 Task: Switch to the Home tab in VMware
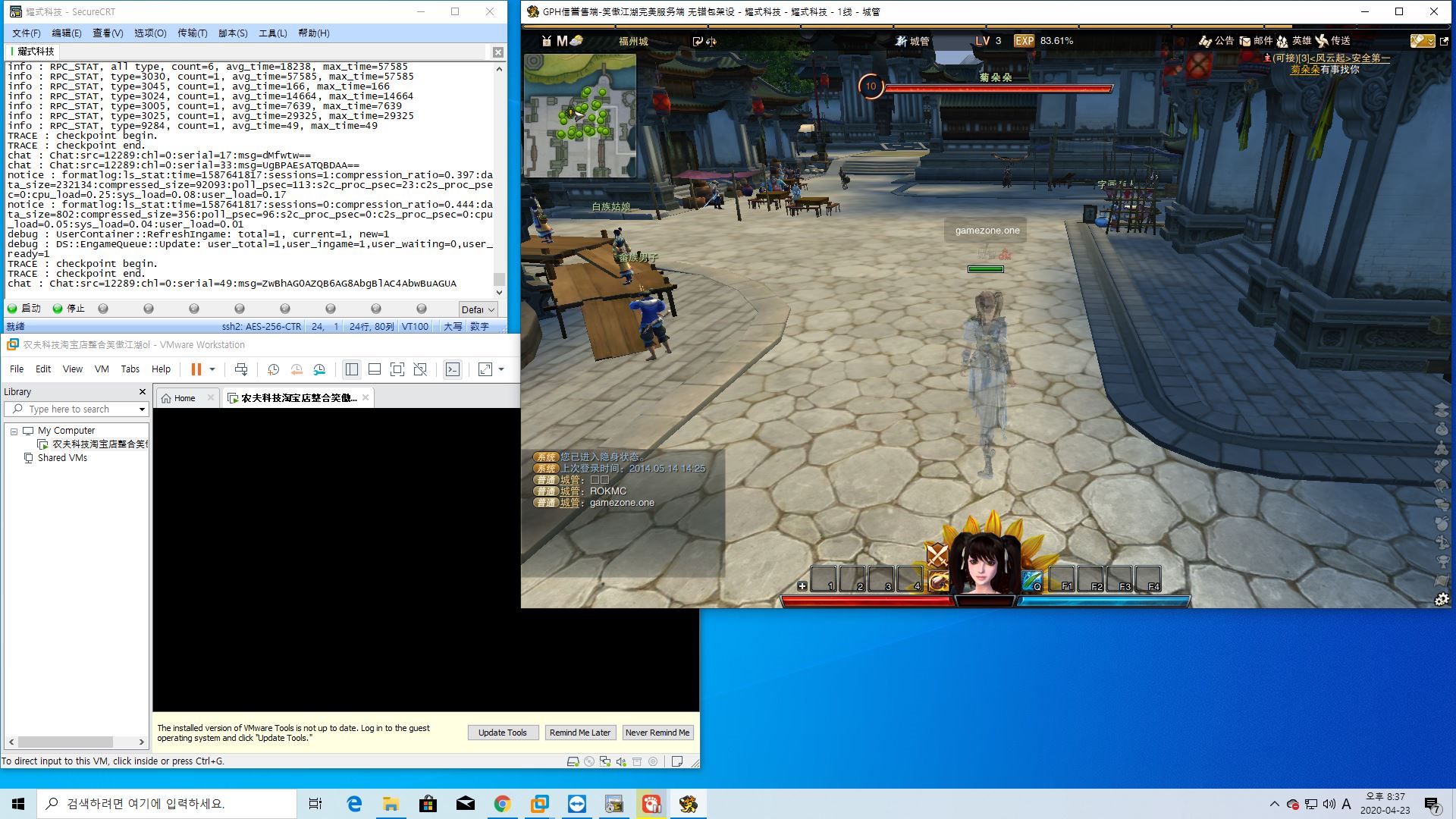coord(184,398)
